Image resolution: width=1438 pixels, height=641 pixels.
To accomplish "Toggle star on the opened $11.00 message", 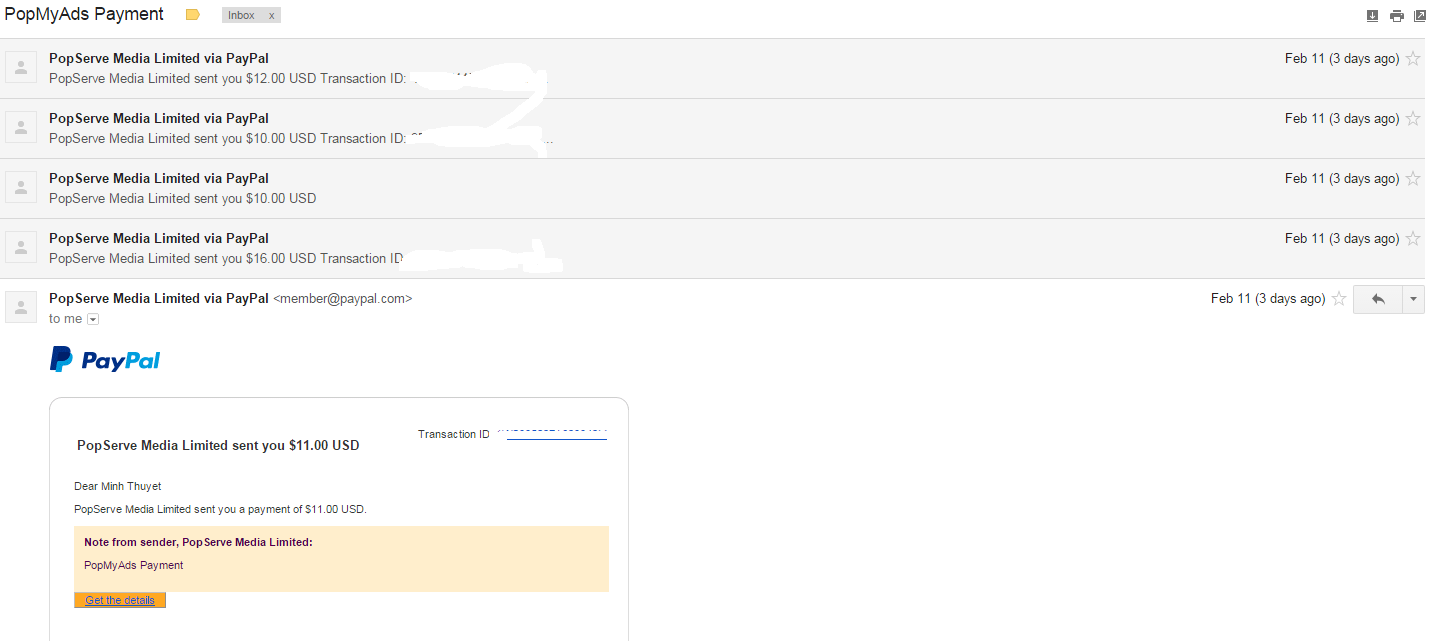I will [1339, 299].
